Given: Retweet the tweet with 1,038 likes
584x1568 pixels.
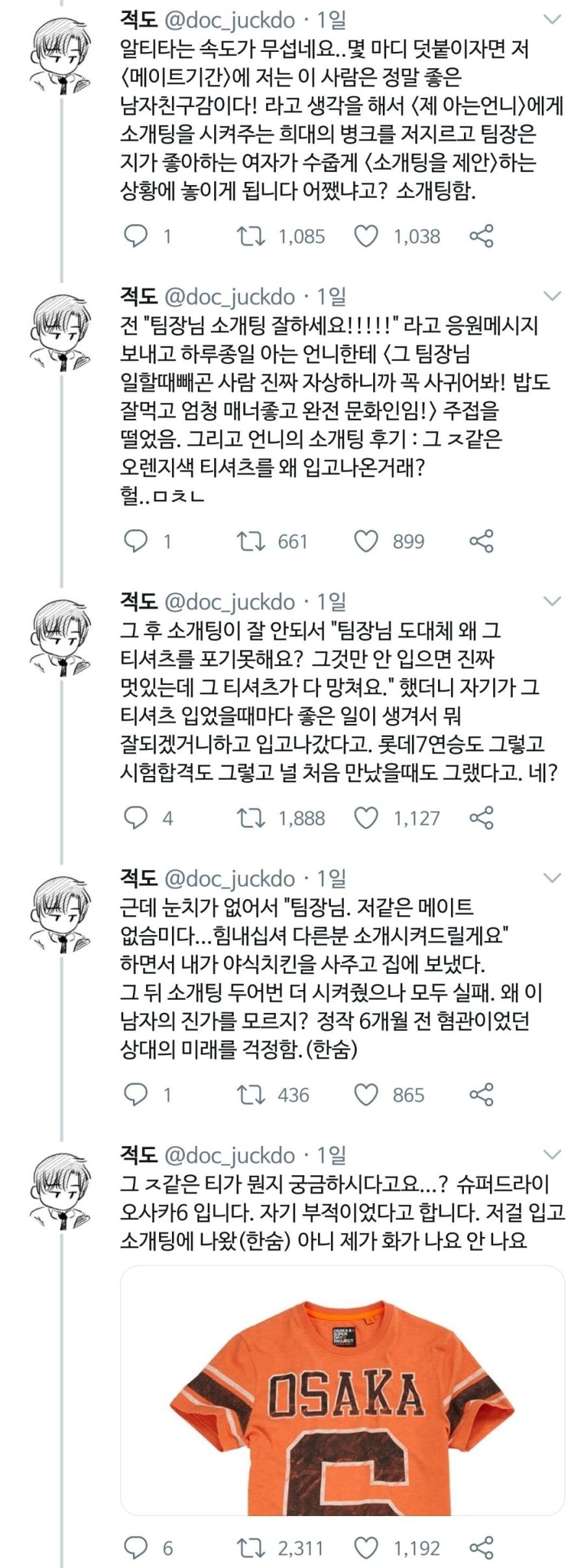Looking at the screenshot, I should tap(250, 236).
